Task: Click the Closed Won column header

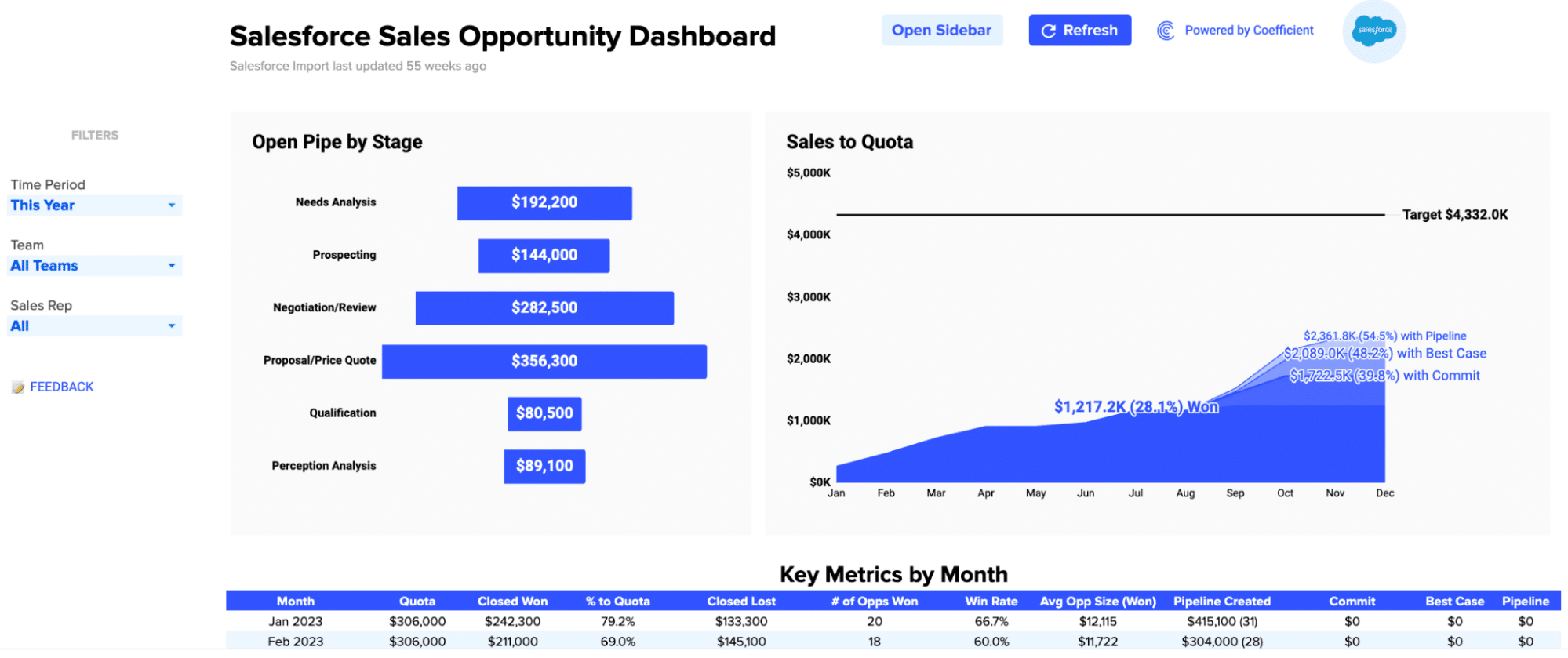Action: (x=512, y=602)
